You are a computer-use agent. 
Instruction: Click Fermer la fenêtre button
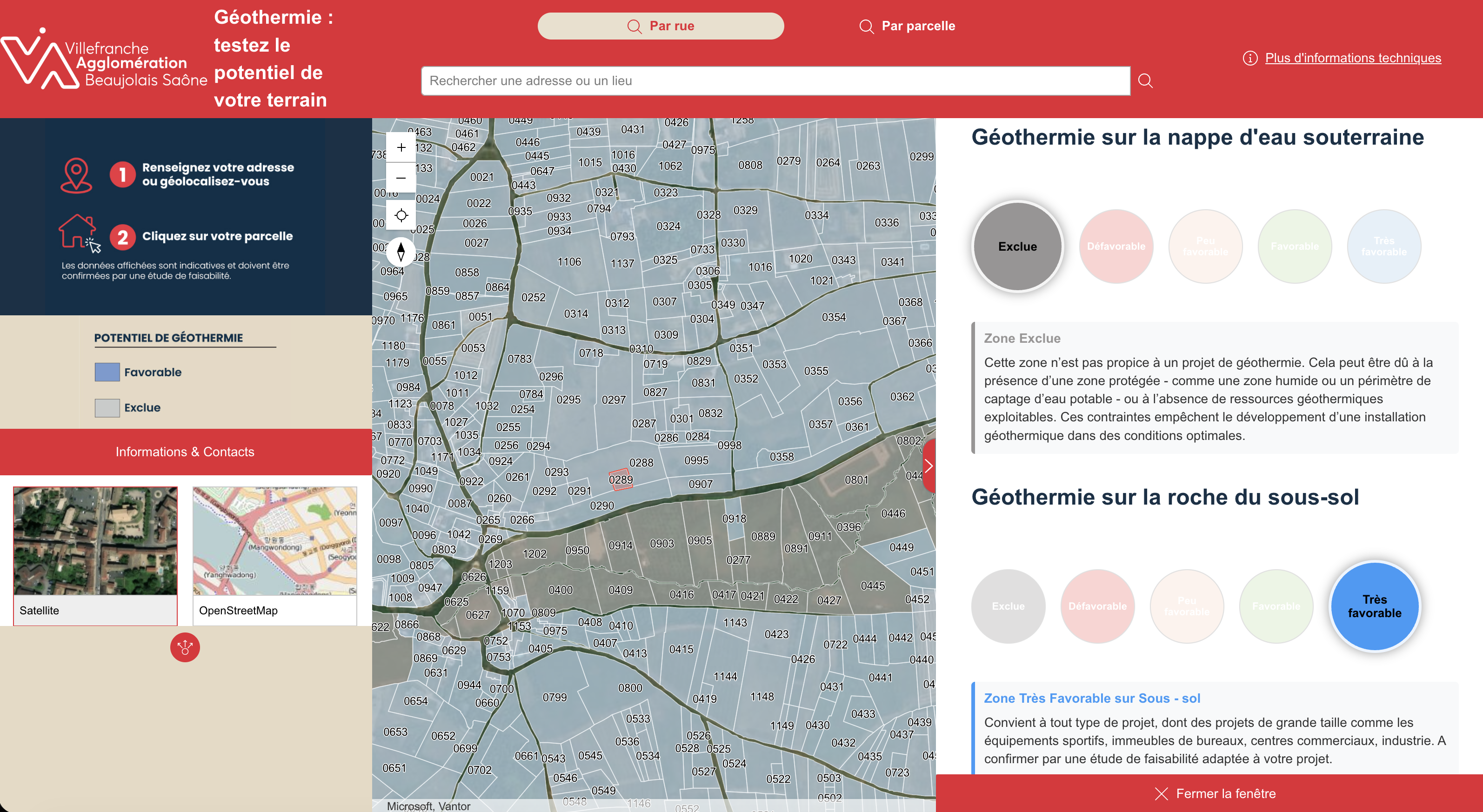1216,793
